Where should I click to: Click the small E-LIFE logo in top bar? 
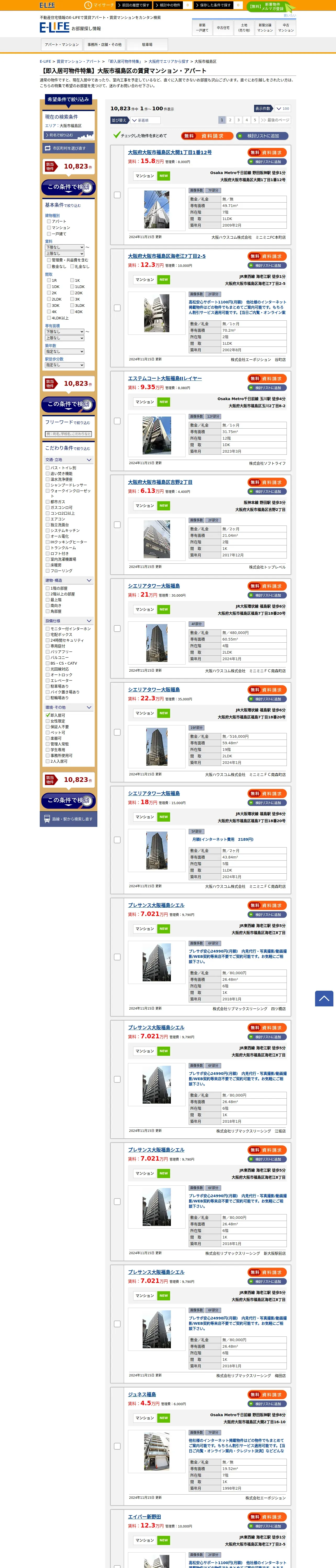tap(48, 5)
